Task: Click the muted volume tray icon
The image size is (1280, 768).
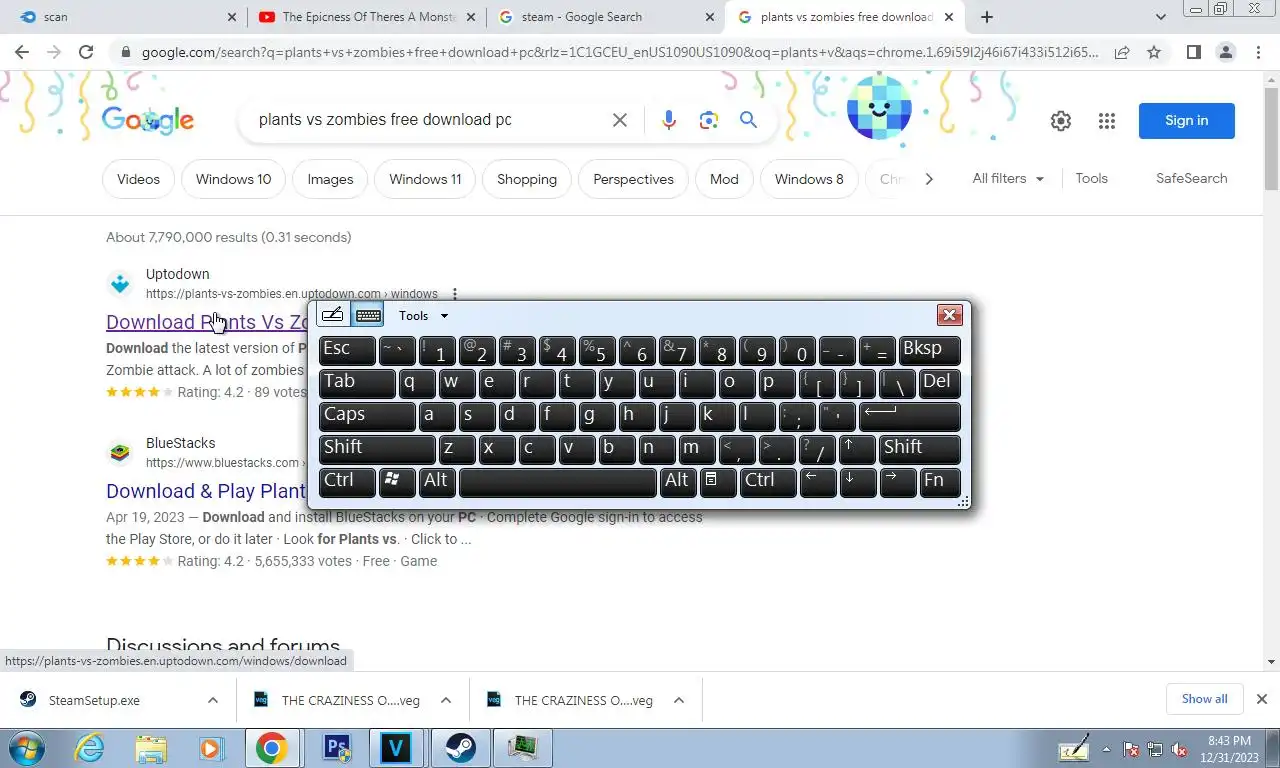Action: pyautogui.click(x=1179, y=749)
